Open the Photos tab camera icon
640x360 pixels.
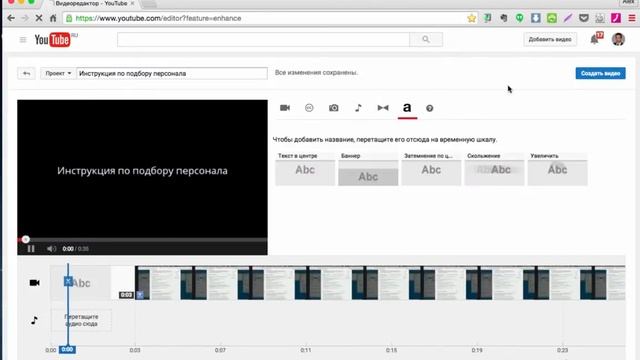click(333, 108)
